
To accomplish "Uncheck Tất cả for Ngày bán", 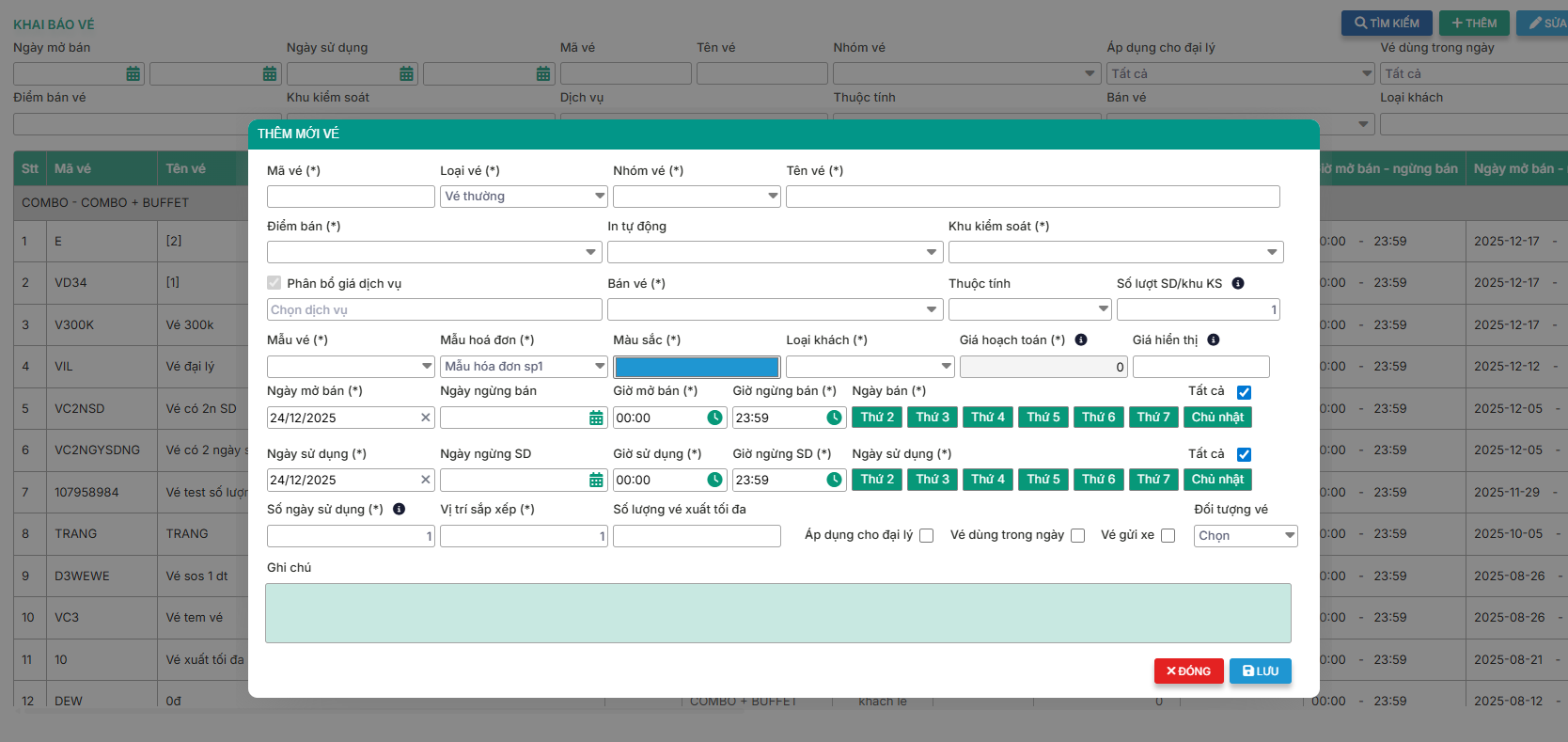I will tap(1244, 392).
